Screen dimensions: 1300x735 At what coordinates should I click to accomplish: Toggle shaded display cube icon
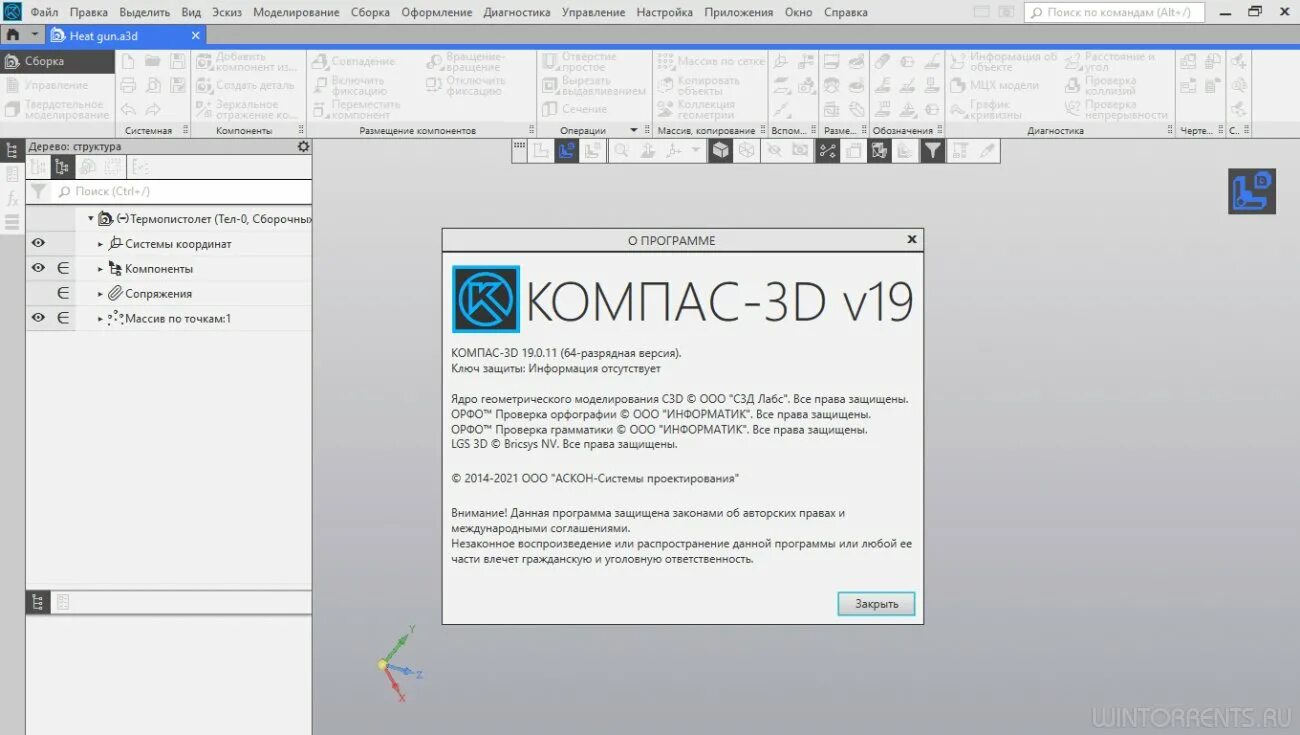tap(720, 151)
